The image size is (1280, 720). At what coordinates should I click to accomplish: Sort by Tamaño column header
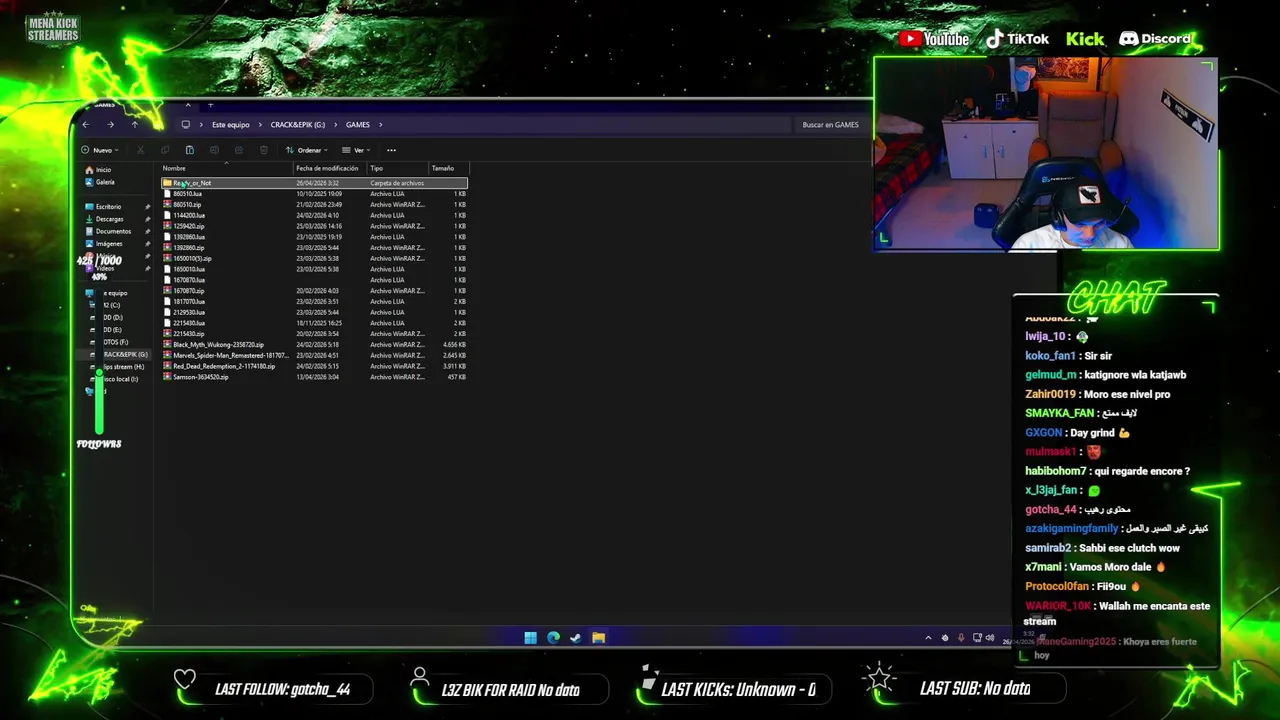[448, 168]
